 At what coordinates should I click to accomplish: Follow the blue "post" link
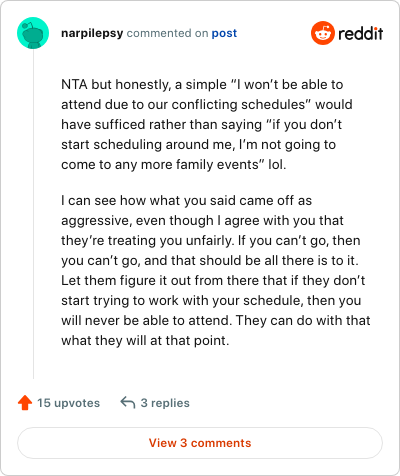(x=224, y=33)
